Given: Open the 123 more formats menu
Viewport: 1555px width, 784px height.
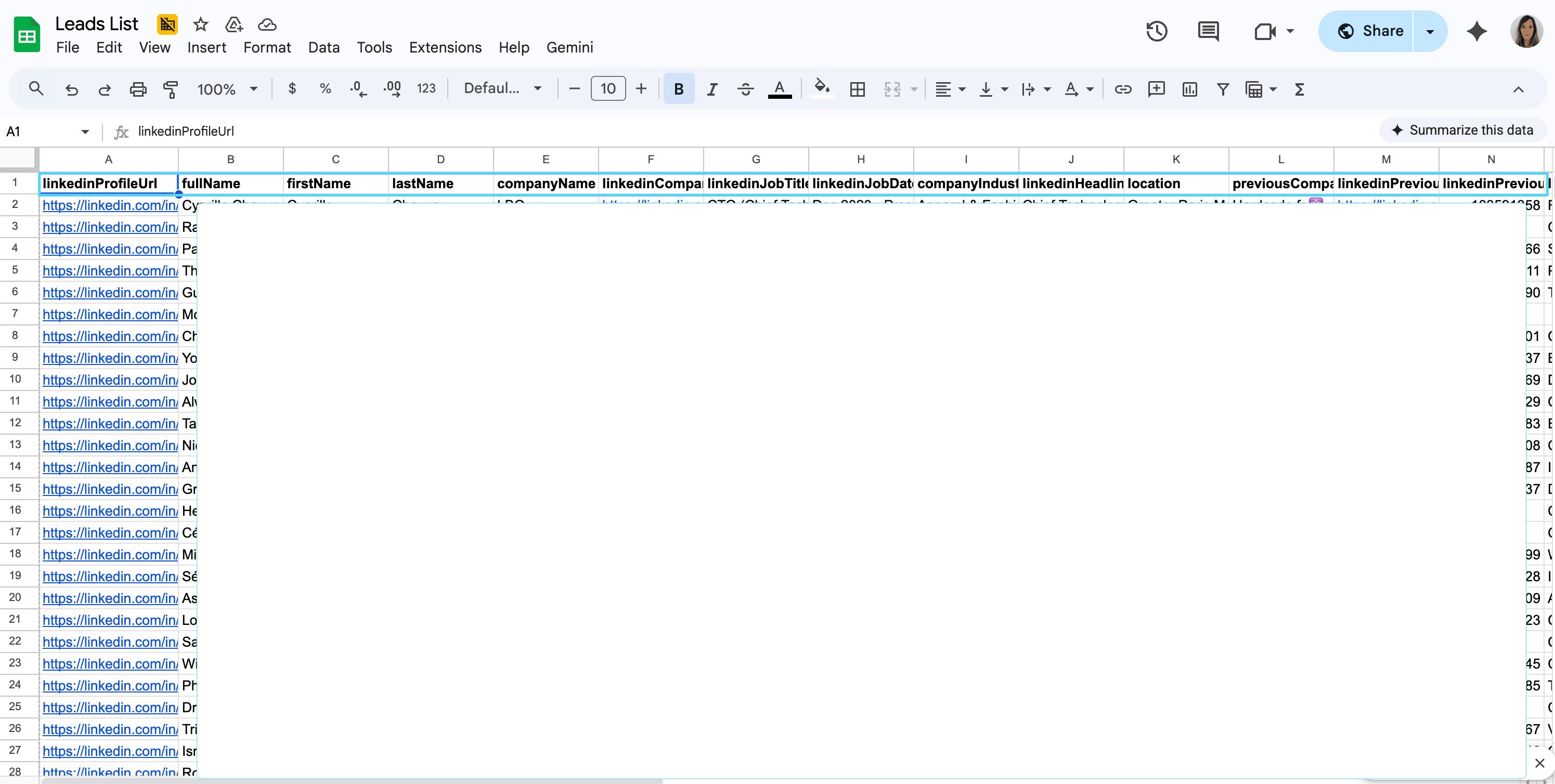Looking at the screenshot, I should [426, 89].
